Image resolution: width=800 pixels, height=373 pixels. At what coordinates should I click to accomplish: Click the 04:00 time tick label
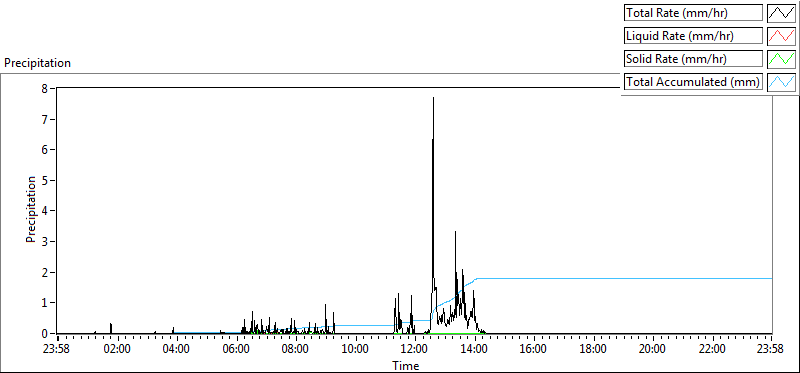177,350
